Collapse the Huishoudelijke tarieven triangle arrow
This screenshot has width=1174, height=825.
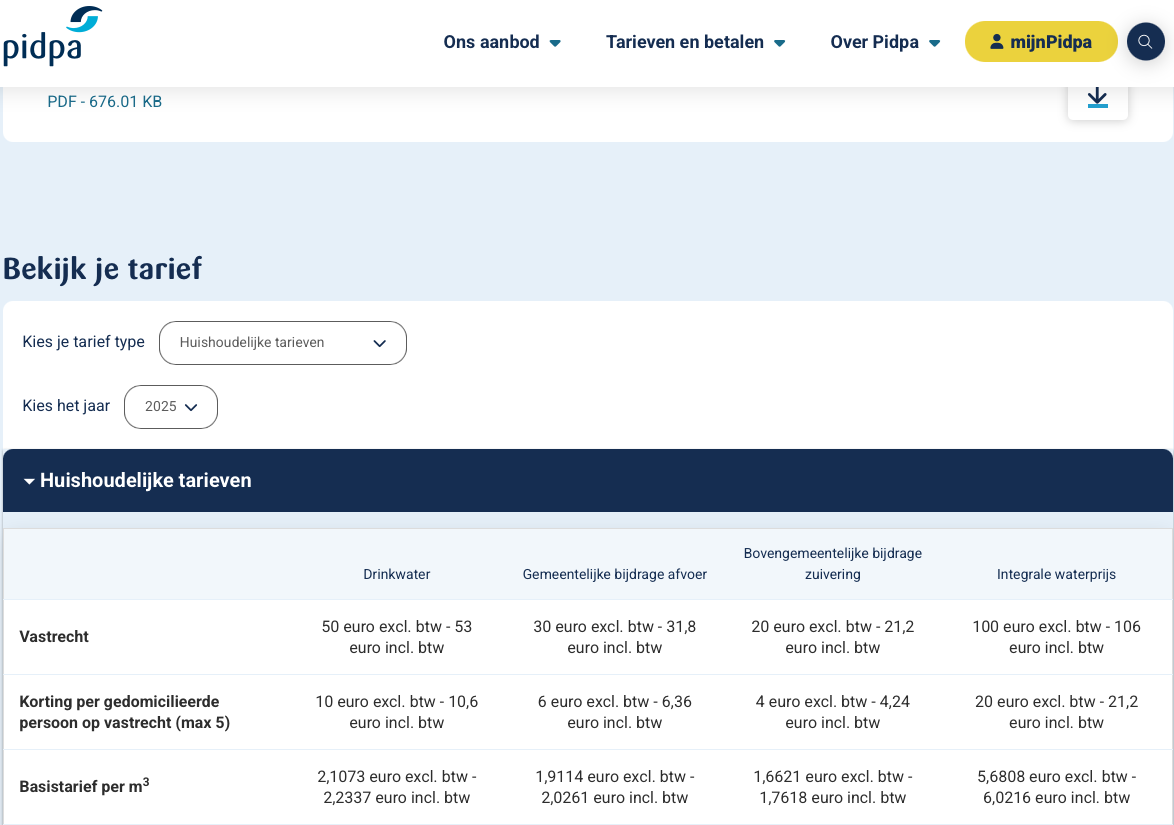pyautogui.click(x=29, y=481)
